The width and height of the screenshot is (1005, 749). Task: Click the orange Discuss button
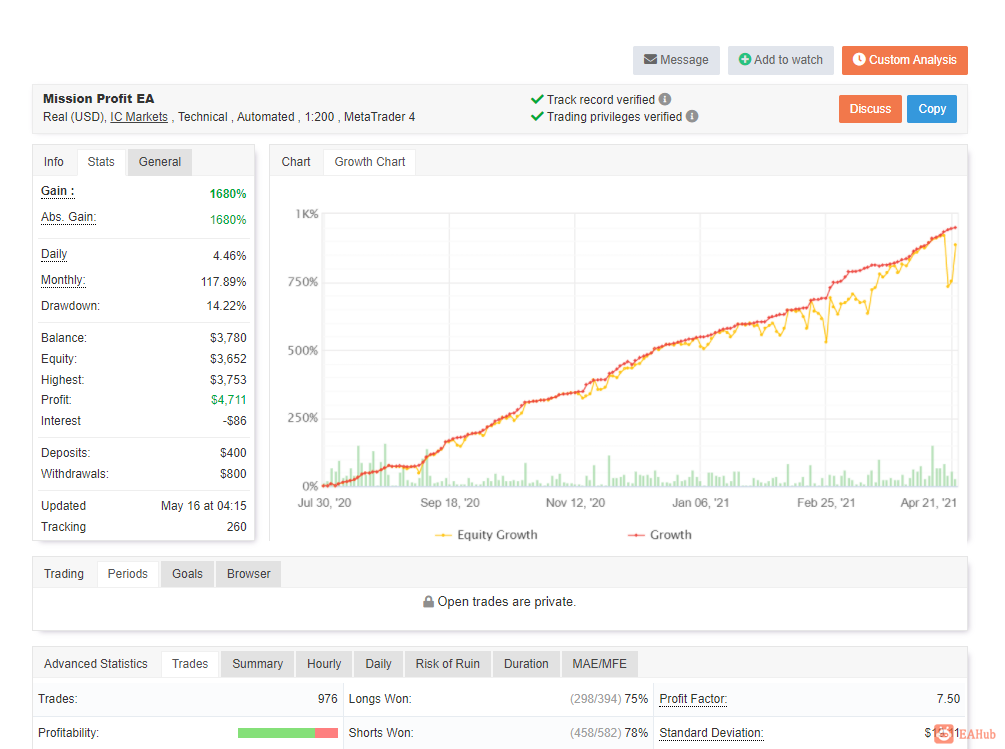[870, 109]
